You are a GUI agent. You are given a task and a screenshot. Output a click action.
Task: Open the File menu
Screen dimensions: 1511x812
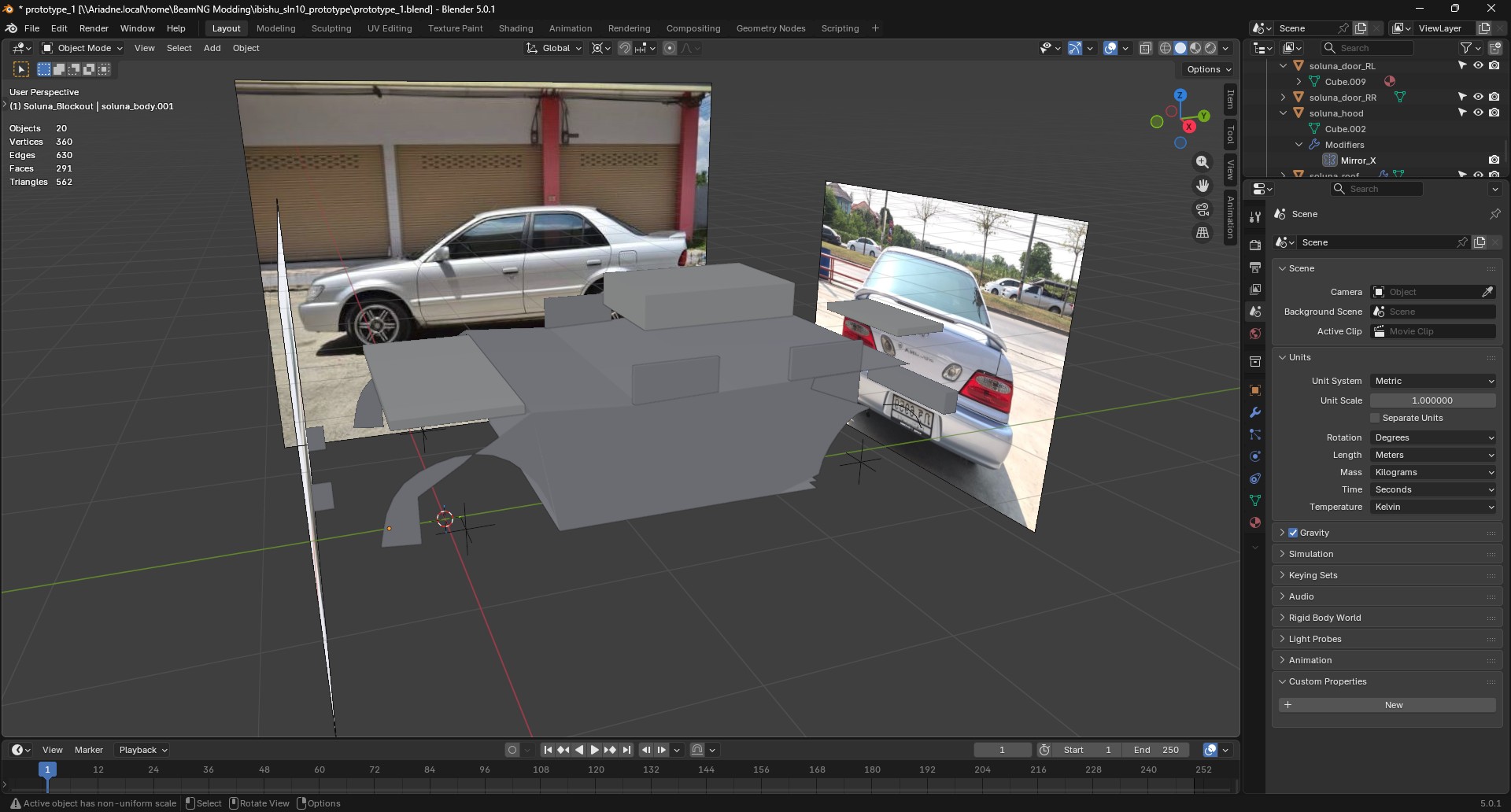[31, 28]
